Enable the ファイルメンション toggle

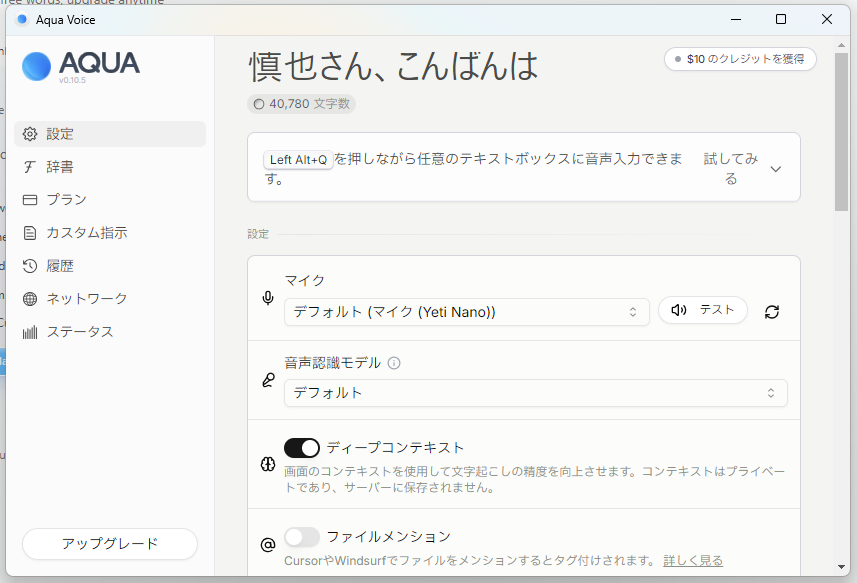302,537
